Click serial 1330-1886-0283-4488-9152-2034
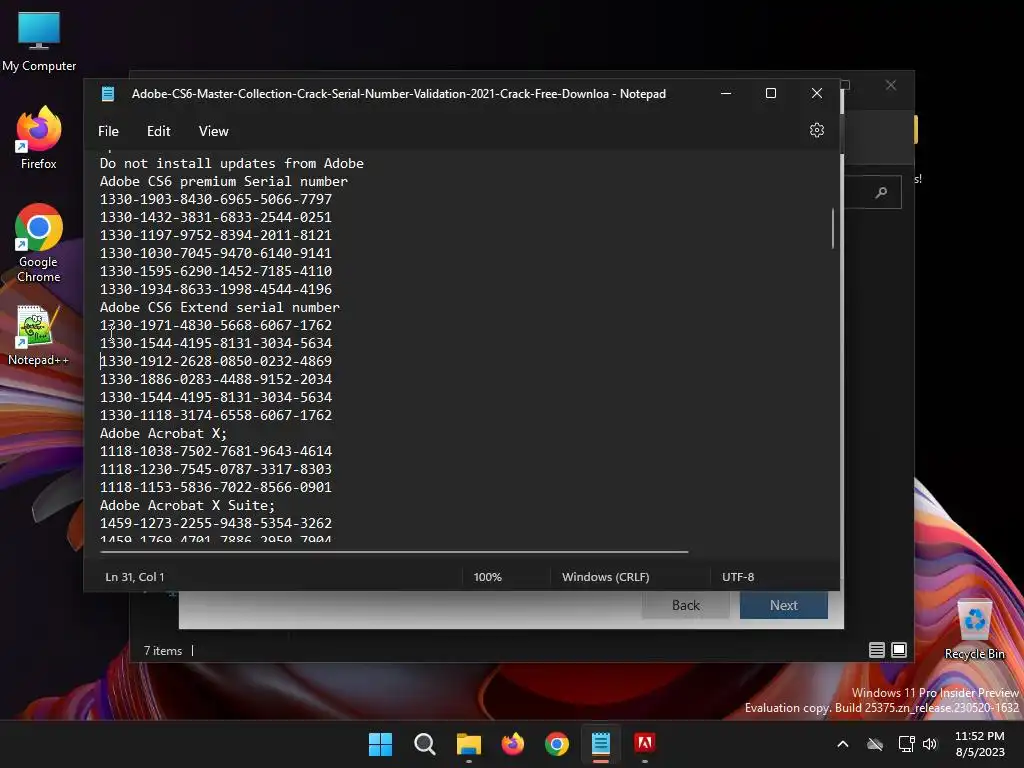1024x768 pixels. (216, 379)
